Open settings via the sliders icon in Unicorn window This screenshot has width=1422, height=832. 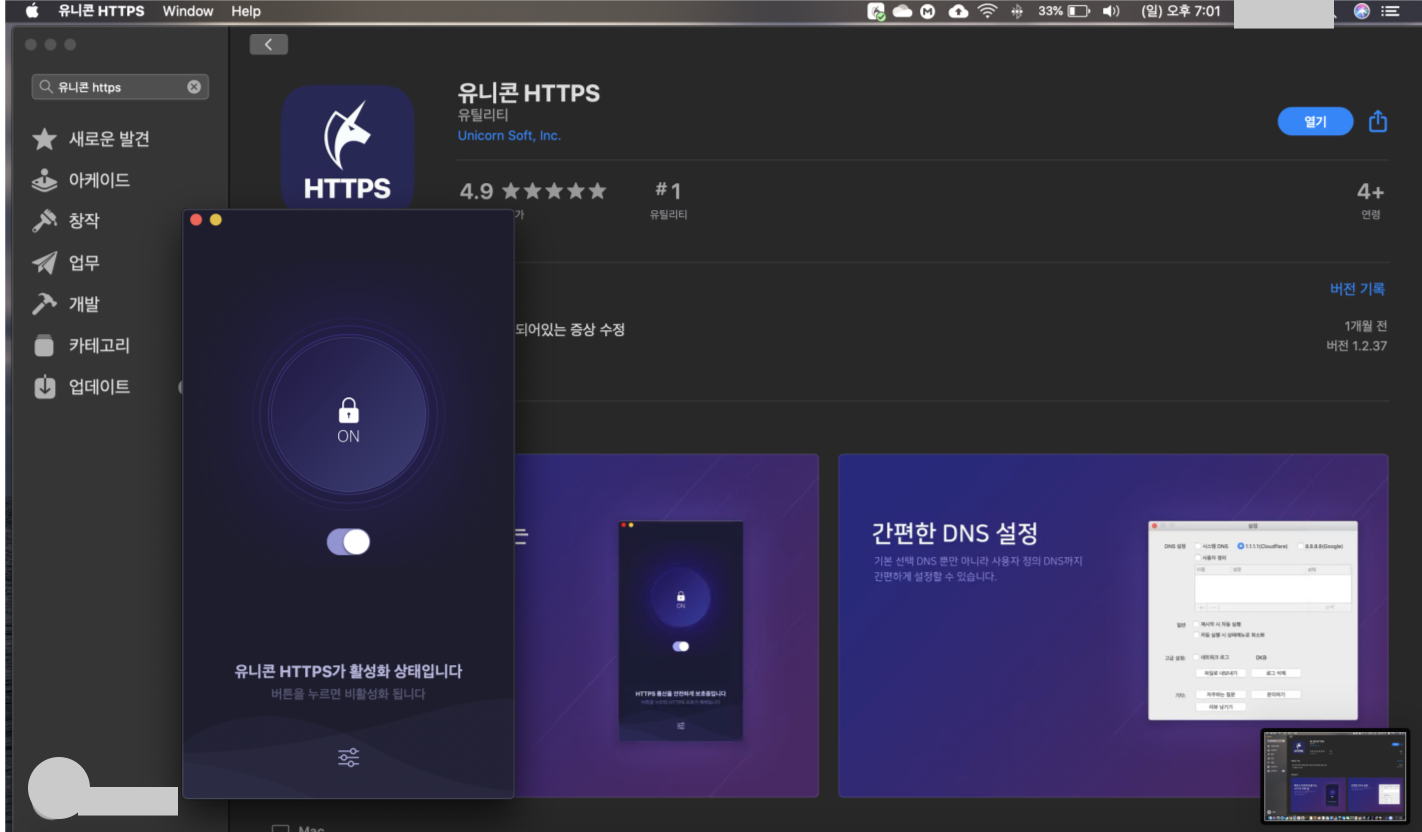(x=348, y=757)
